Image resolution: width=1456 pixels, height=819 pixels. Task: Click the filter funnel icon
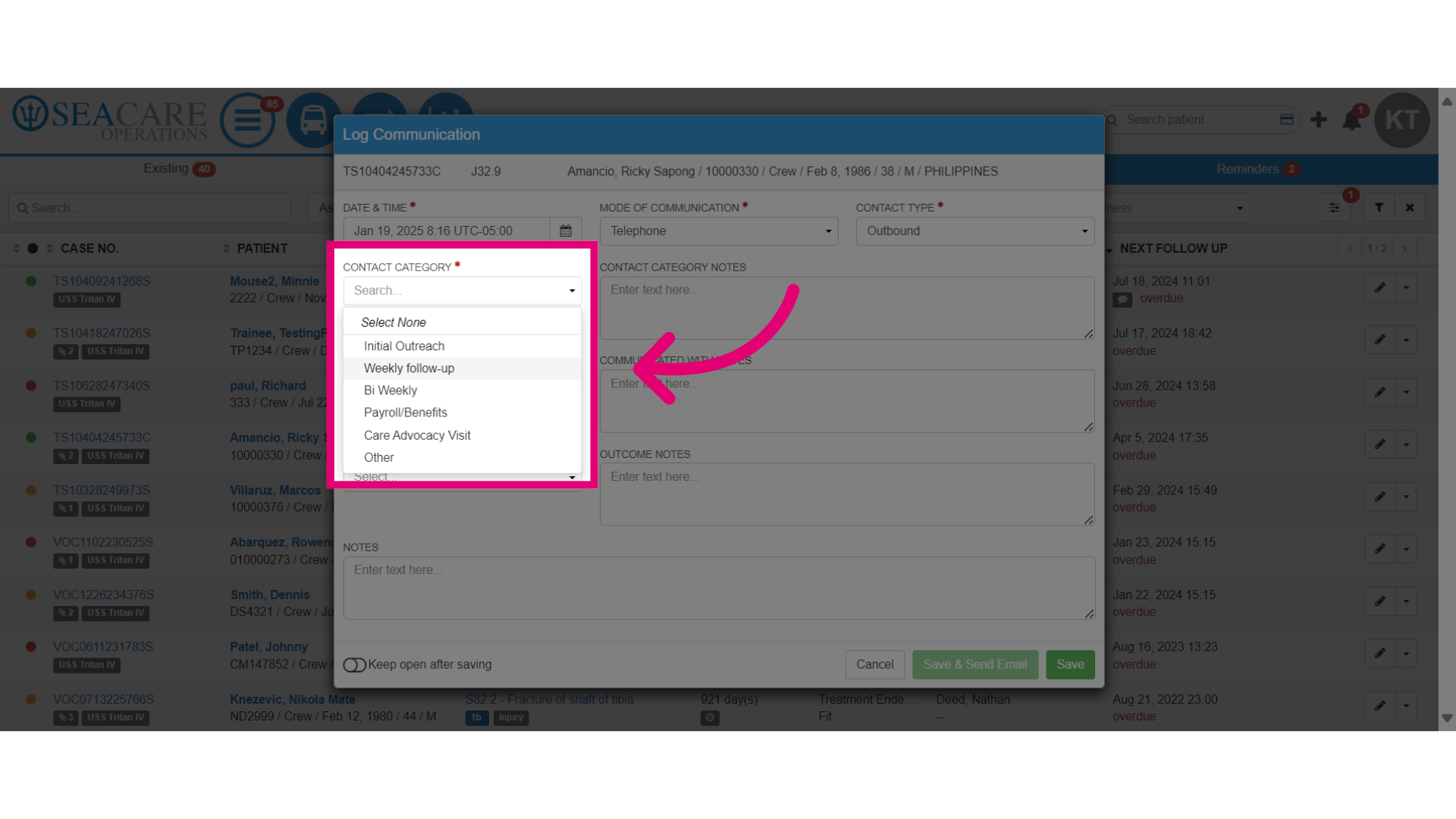(x=1379, y=208)
